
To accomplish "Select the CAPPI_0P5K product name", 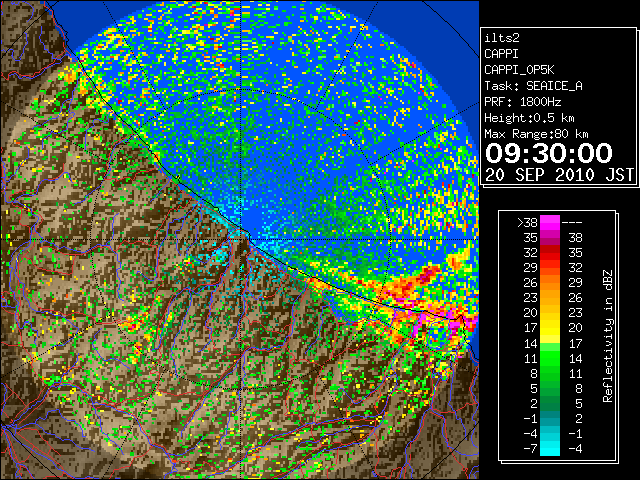I will tap(519, 70).
